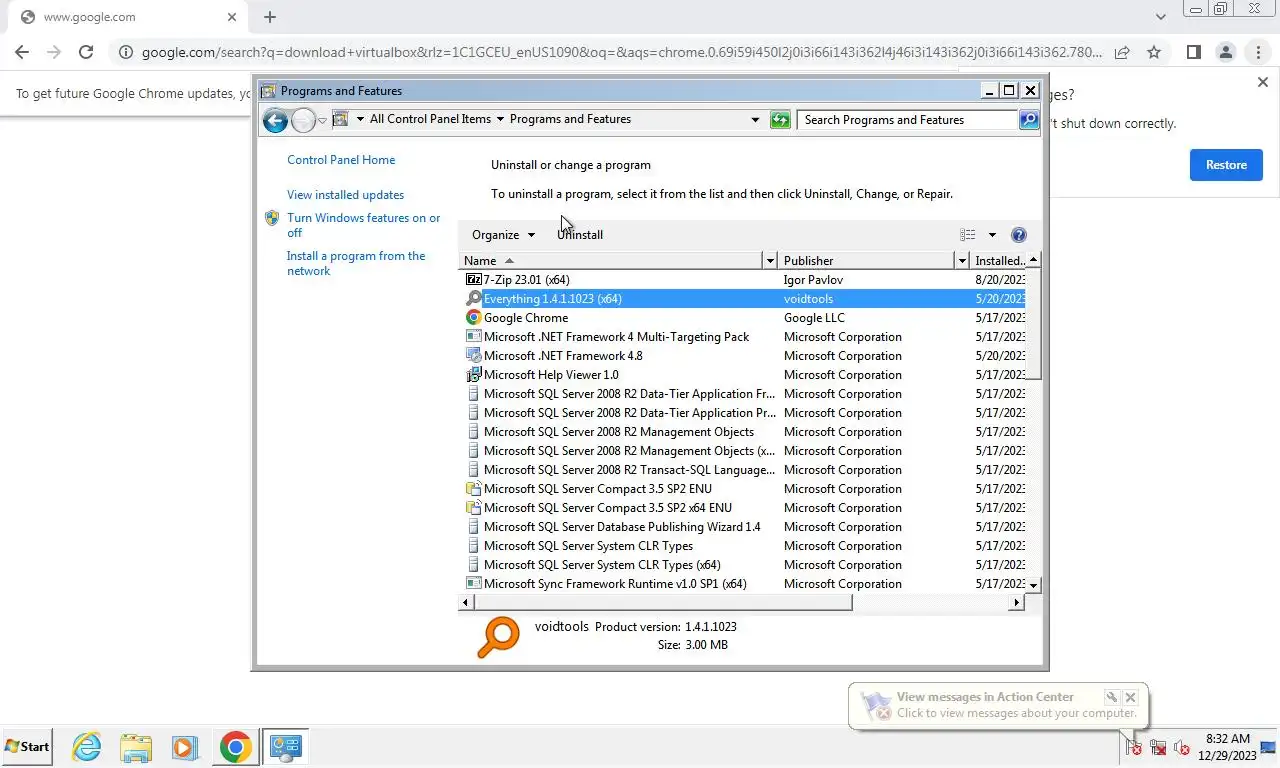The image size is (1280, 768).
Task: Click the 7-Zip 23.01 program icon
Action: click(474, 280)
